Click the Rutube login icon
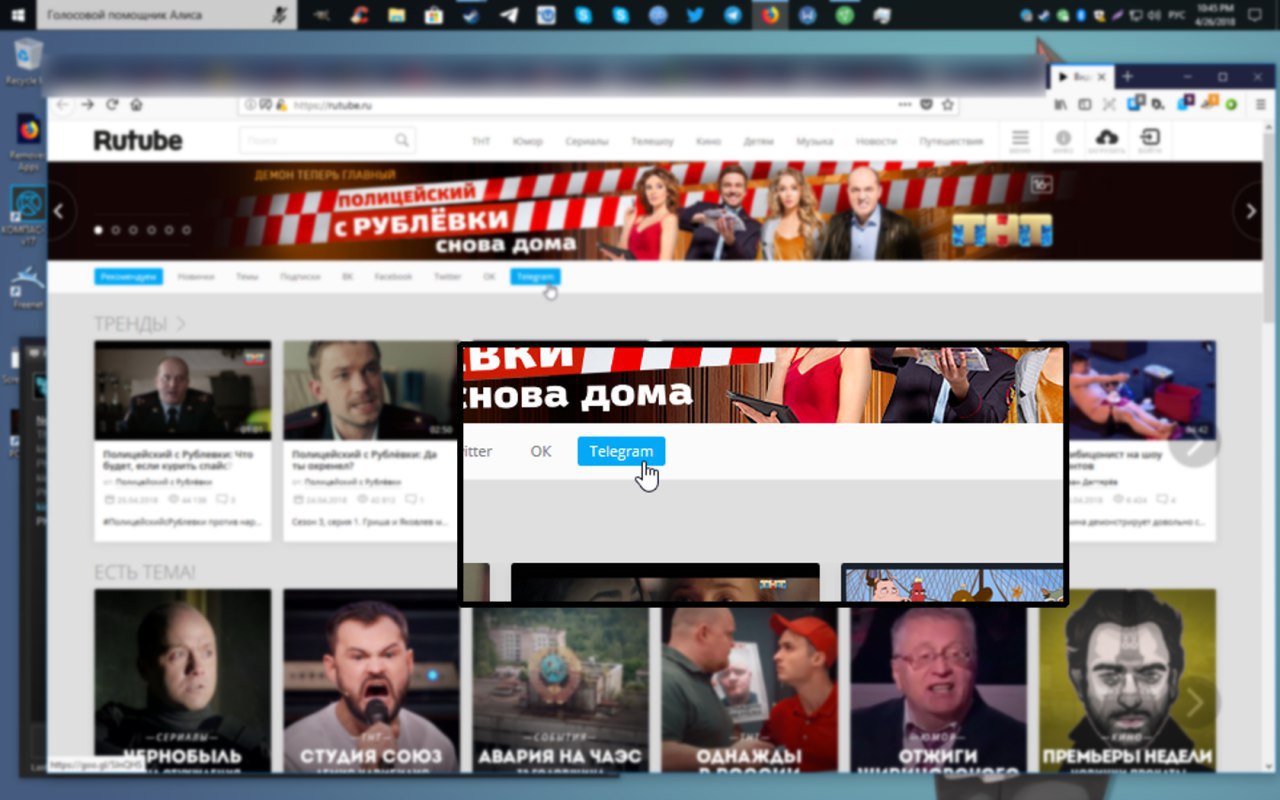1280x800 pixels. coord(1150,138)
